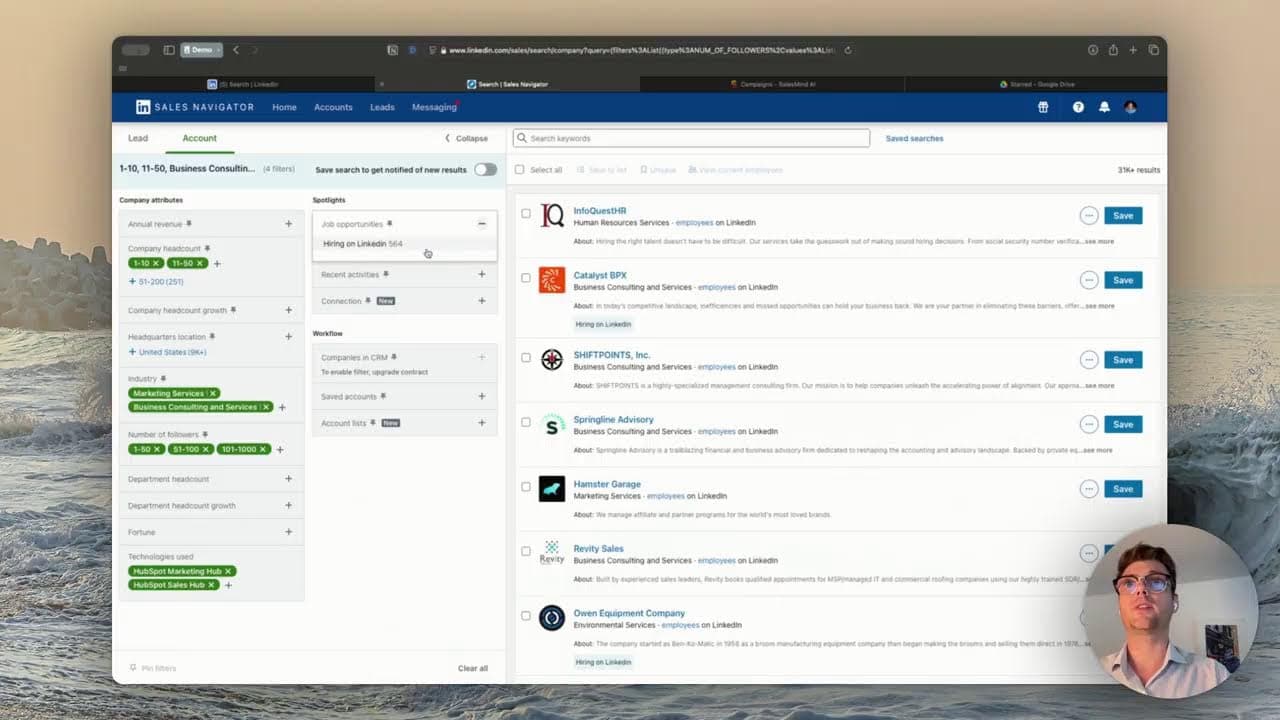Open more options for SHIFTPOINTS, Inc.

1089,359
